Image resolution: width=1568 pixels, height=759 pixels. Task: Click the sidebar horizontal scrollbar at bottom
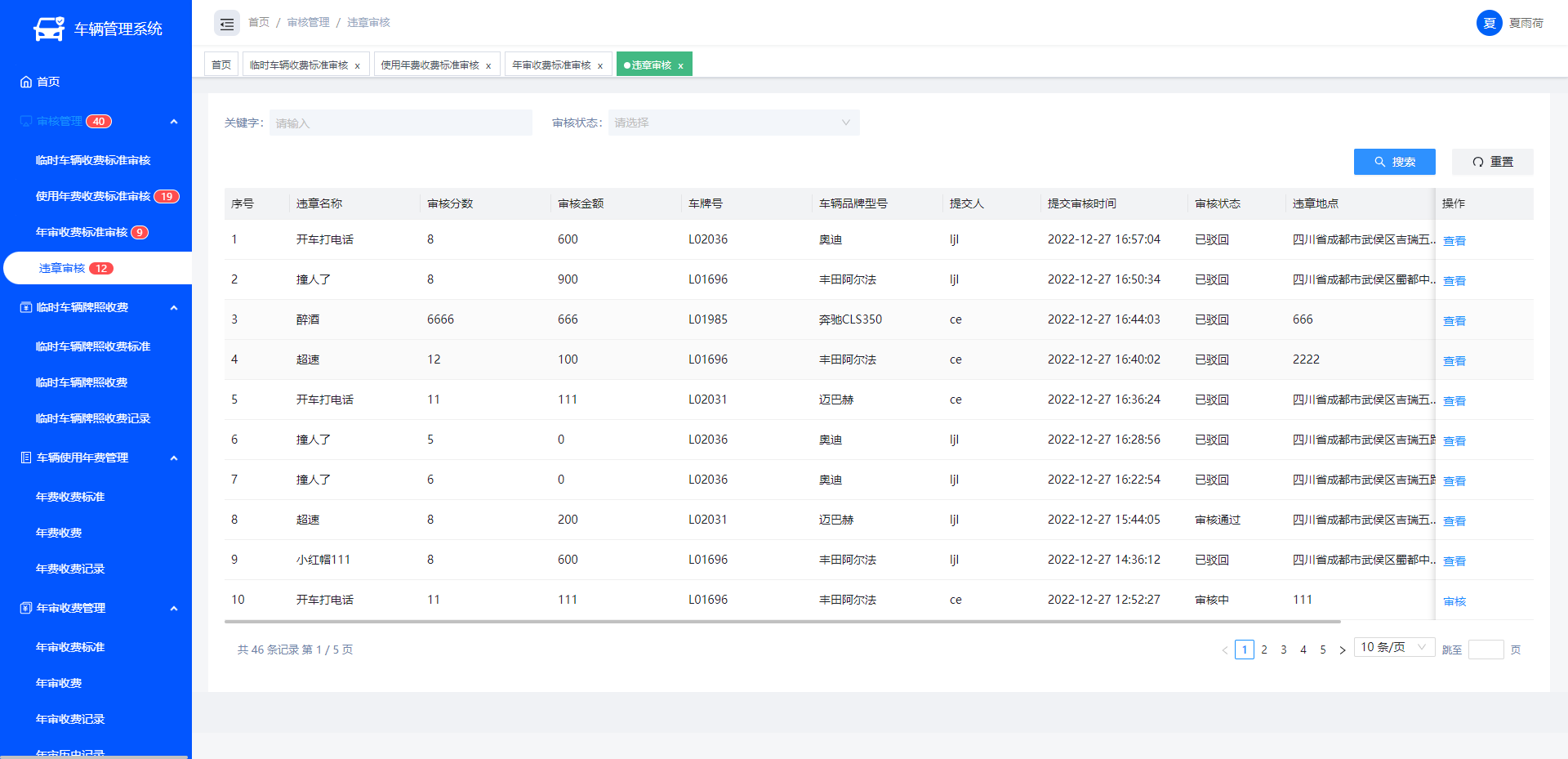pos(94,757)
